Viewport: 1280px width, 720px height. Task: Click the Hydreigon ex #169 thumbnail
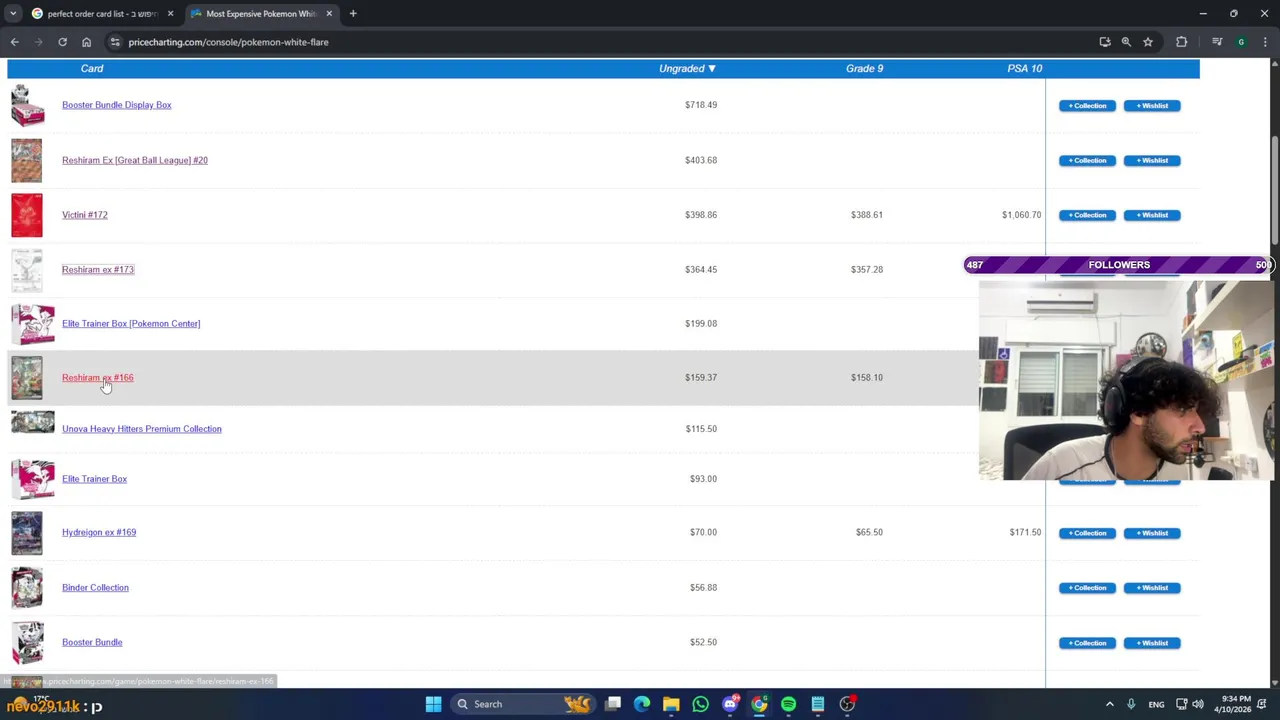coord(27,533)
